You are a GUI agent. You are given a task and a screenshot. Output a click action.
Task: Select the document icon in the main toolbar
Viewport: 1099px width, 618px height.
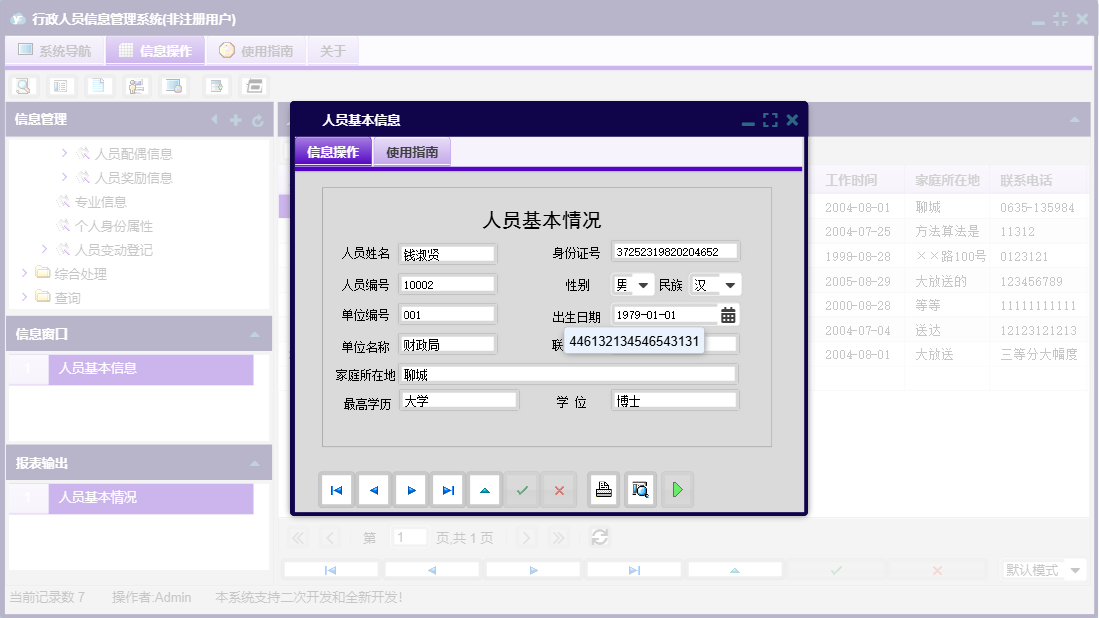click(x=98, y=86)
